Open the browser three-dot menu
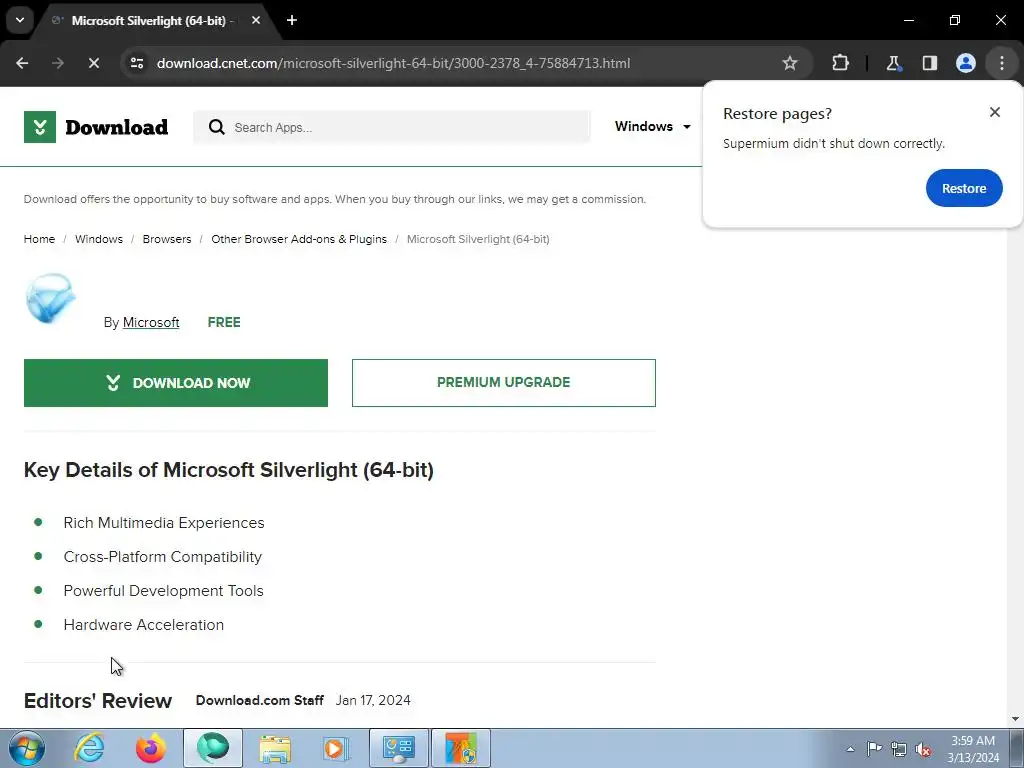1024x768 pixels. [1002, 63]
